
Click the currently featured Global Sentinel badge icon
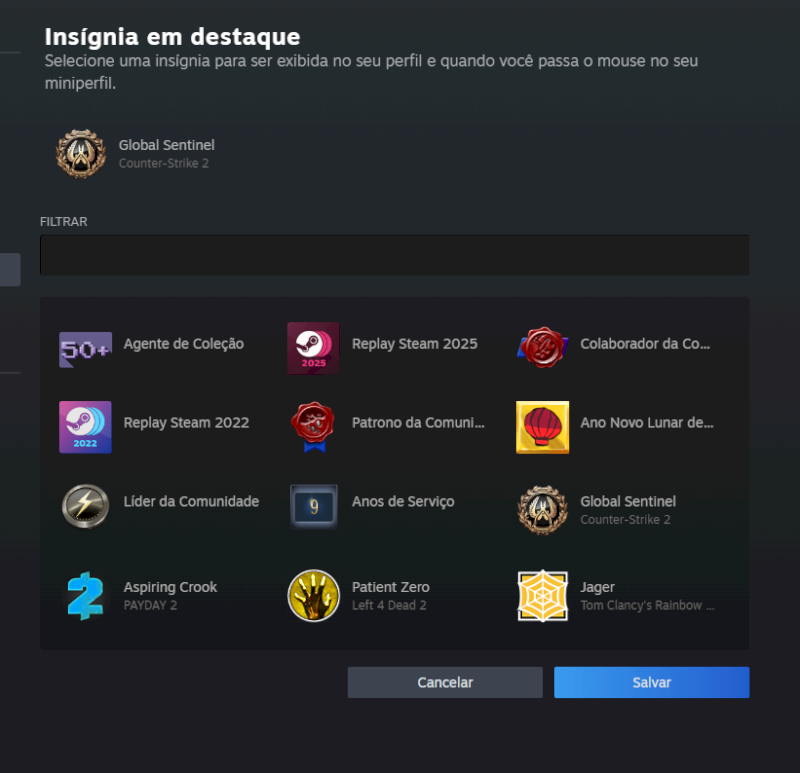(x=81, y=154)
